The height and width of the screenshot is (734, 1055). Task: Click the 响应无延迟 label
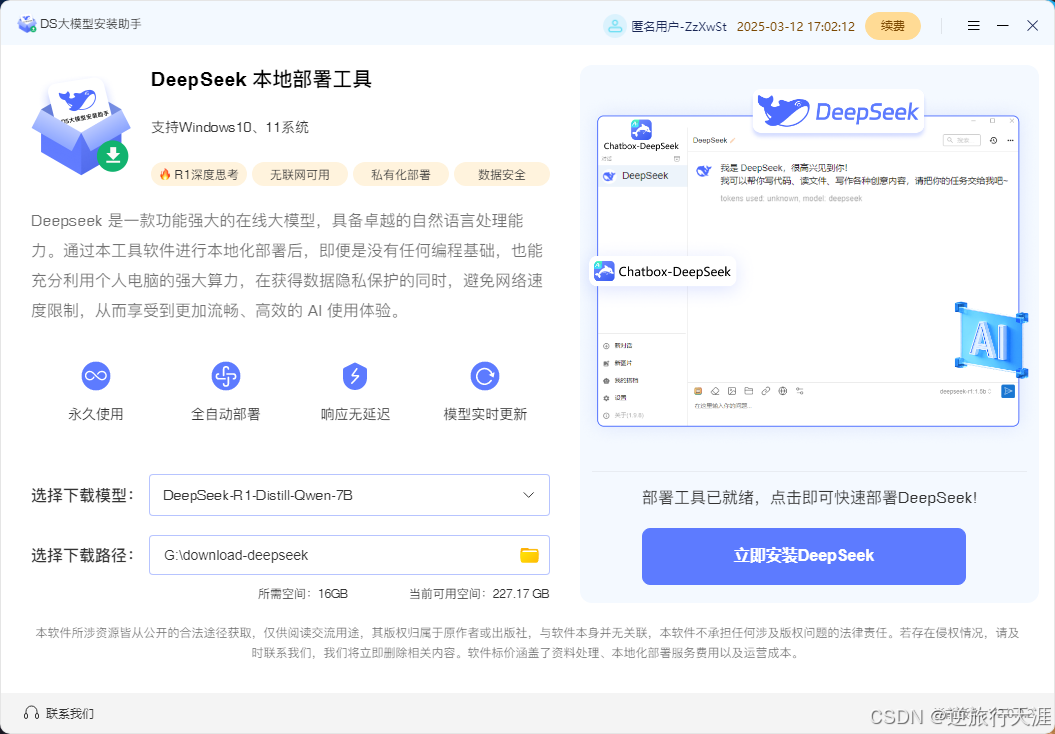pyautogui.click(x=355, y=414)
